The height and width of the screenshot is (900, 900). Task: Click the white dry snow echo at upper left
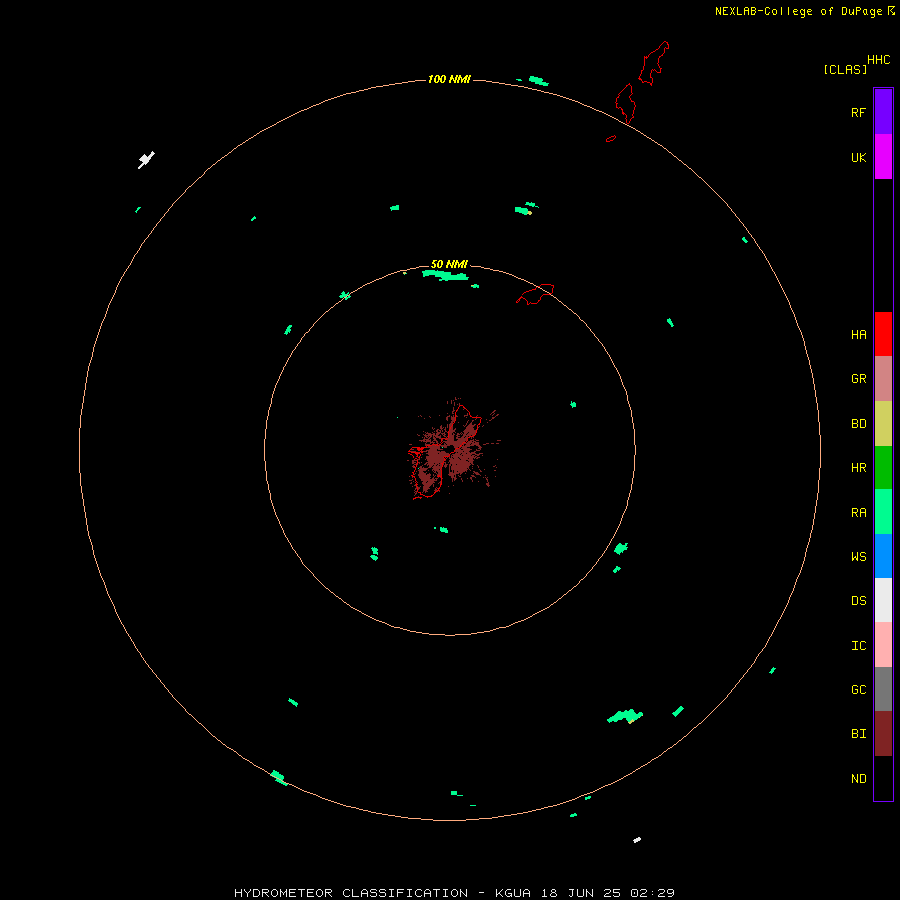[x=146, y=160]
